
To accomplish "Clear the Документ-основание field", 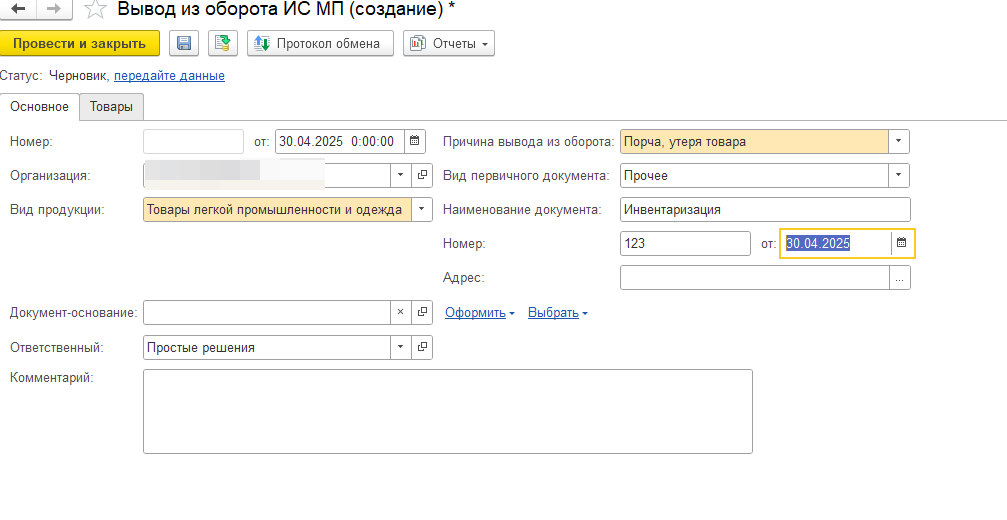I will (x=400, y=312).
